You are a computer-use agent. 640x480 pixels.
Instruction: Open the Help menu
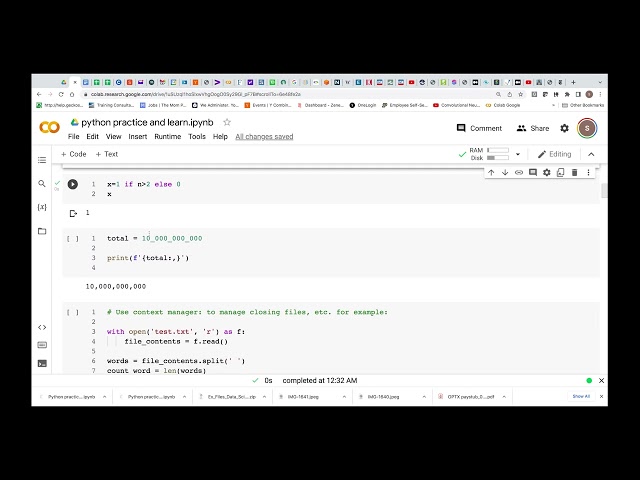point(220,136)
